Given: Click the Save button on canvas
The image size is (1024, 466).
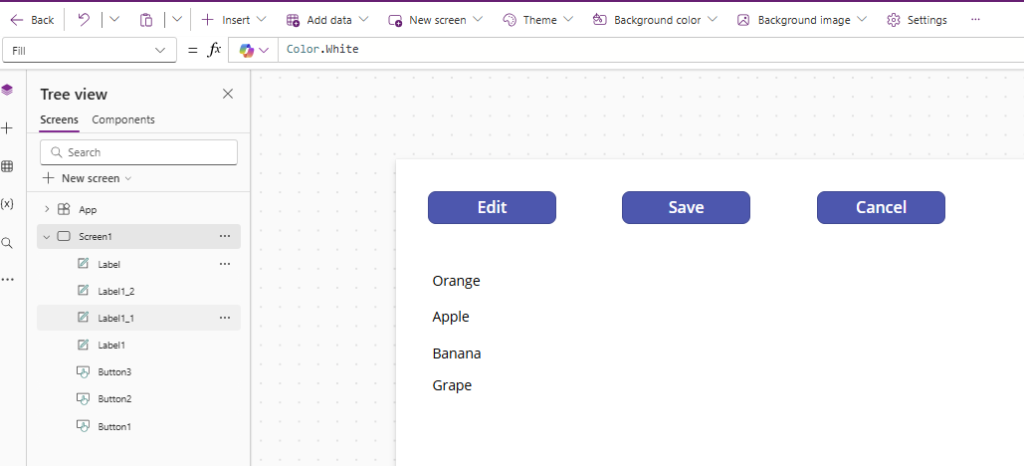Looking at the screenshot, I should 686,208.
